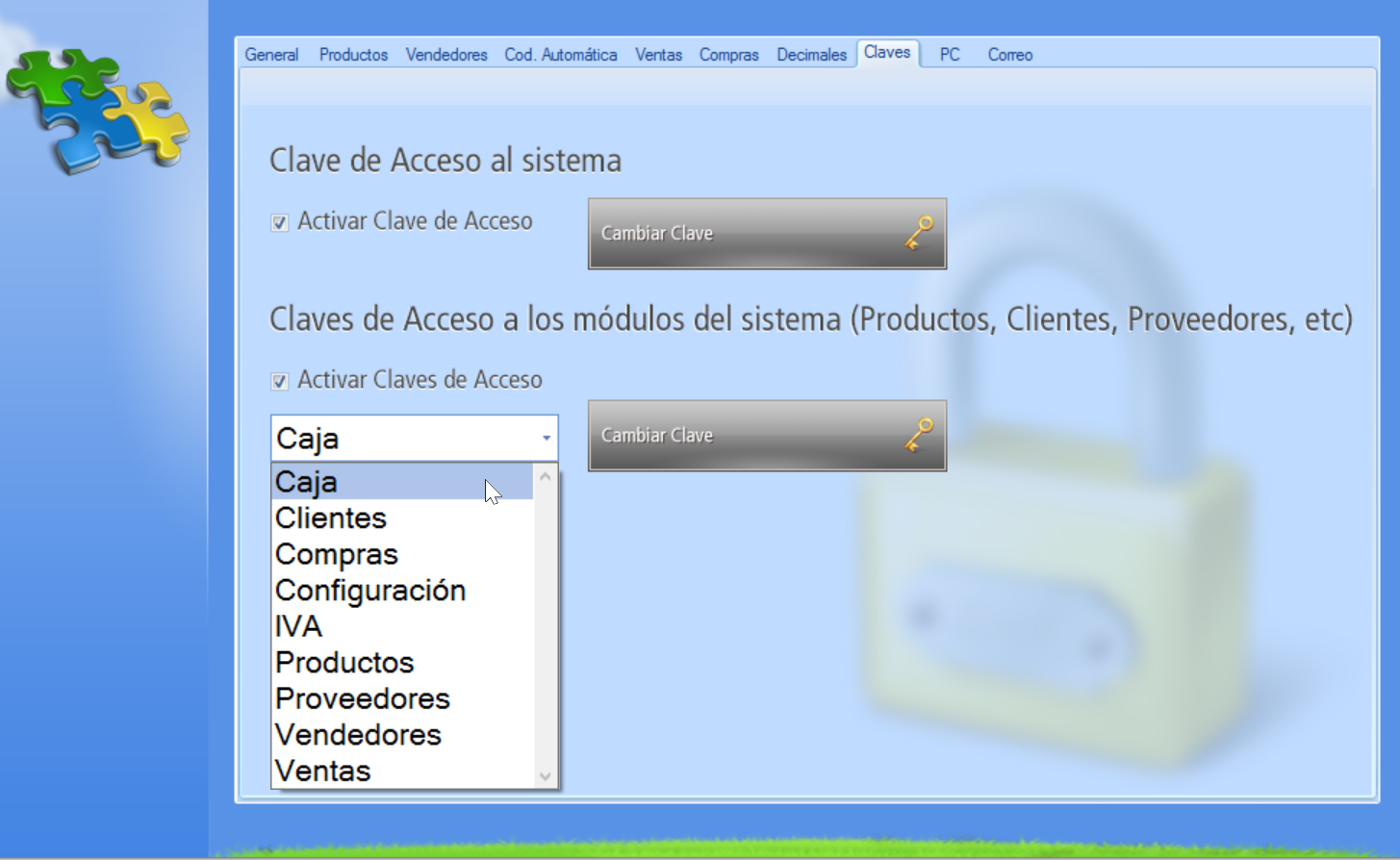Screen dimensions: 1400x860
Task: Open the PC tab
Action: click(949, 55)
